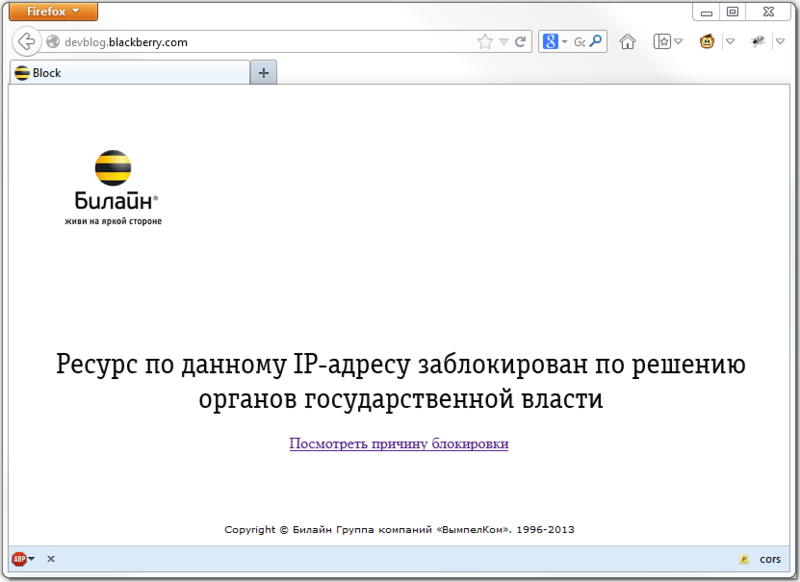The width and height of the screenshot is (800, 582).
Task: Click the живи на яркой стороне slogan
Action: [113, 221]
